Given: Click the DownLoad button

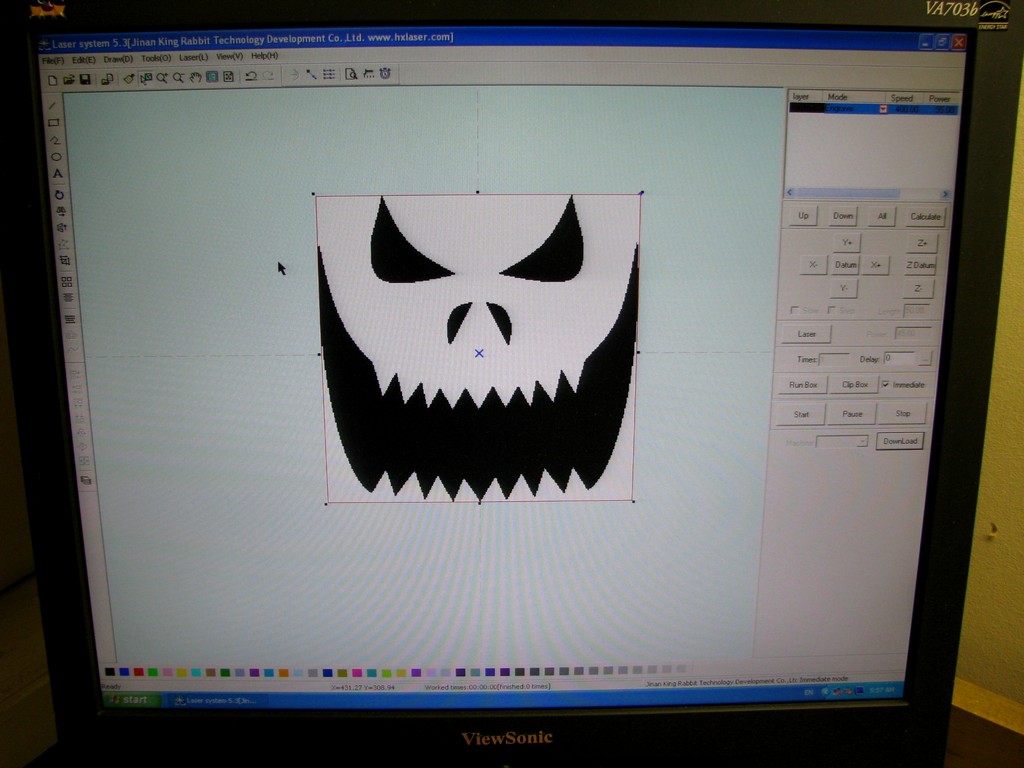Looking at the screenshot, I should coord(900,440).
